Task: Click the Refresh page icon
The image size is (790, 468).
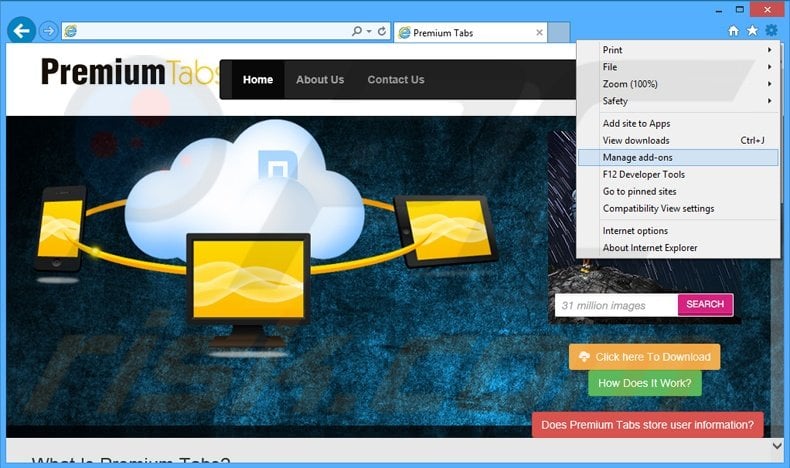Action: 382,31
